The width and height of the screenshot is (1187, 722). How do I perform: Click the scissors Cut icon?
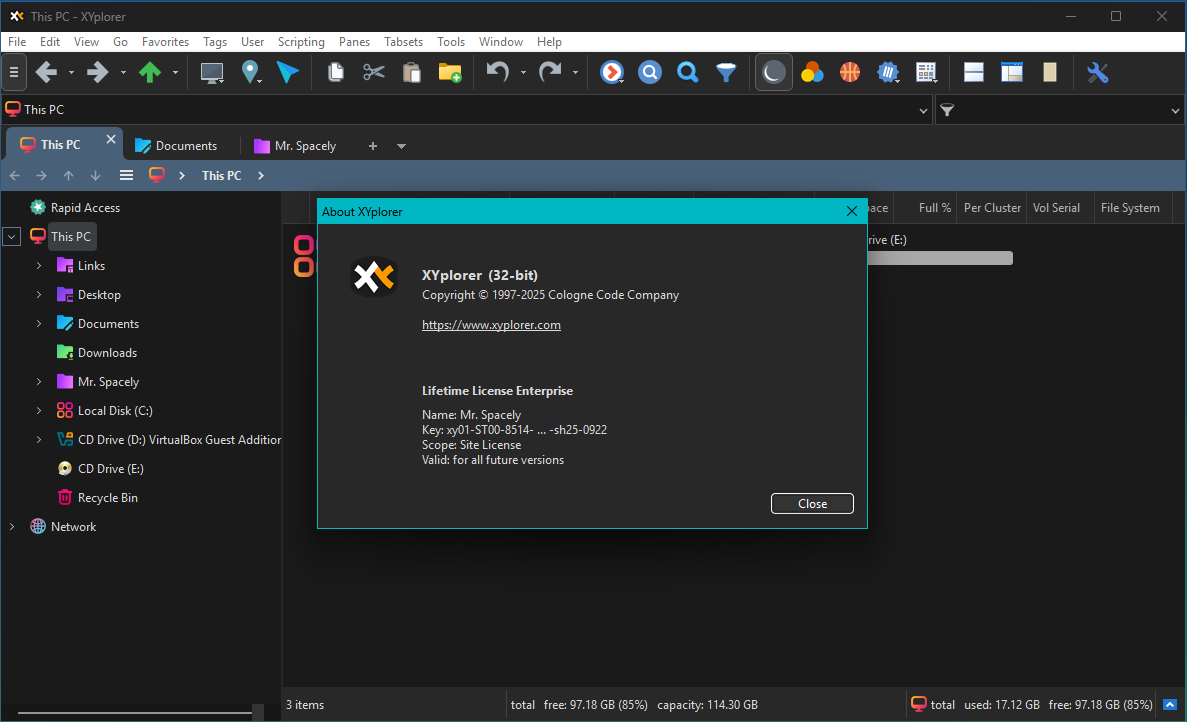[x=374, y=73]
